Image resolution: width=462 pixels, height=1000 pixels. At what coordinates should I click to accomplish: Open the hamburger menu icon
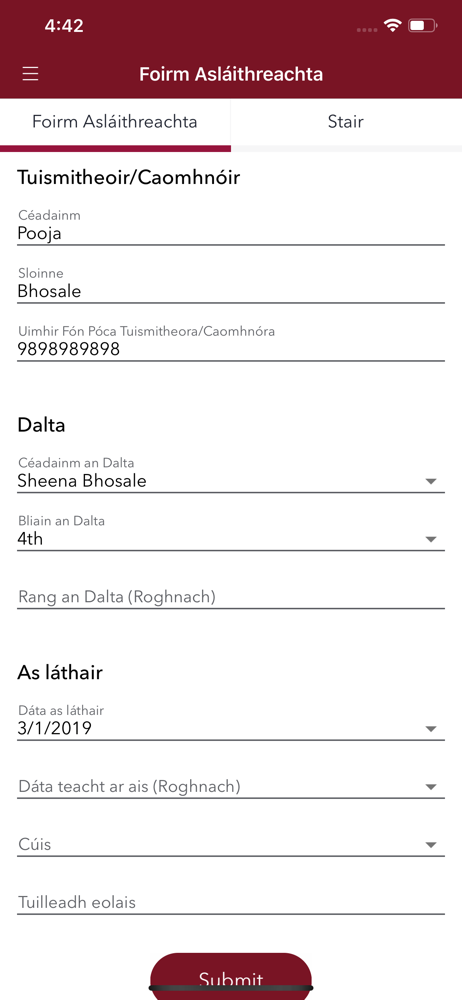pyautogui.click(x=31, y=74)
